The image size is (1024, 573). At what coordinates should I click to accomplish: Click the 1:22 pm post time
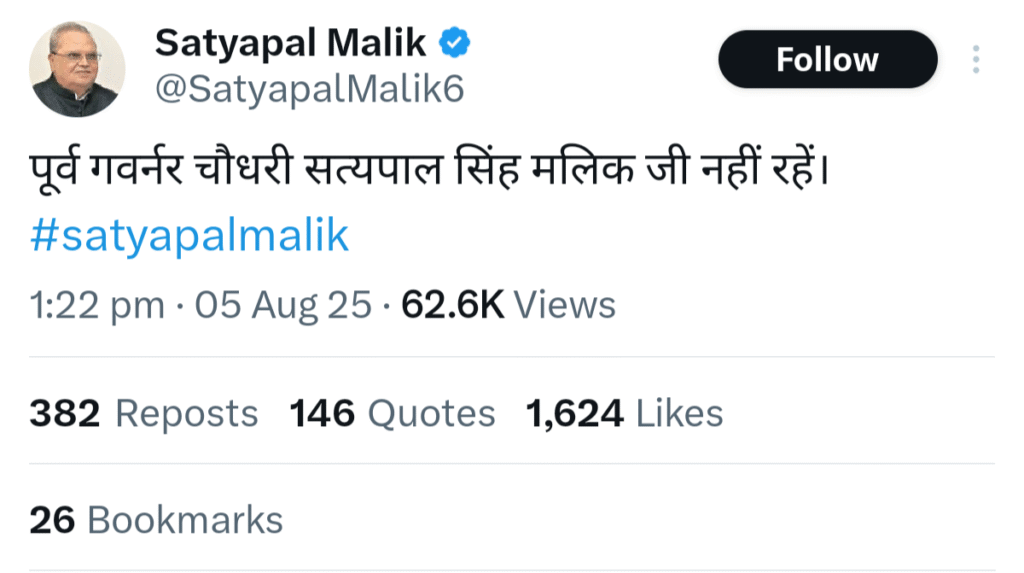pos(97,304)
